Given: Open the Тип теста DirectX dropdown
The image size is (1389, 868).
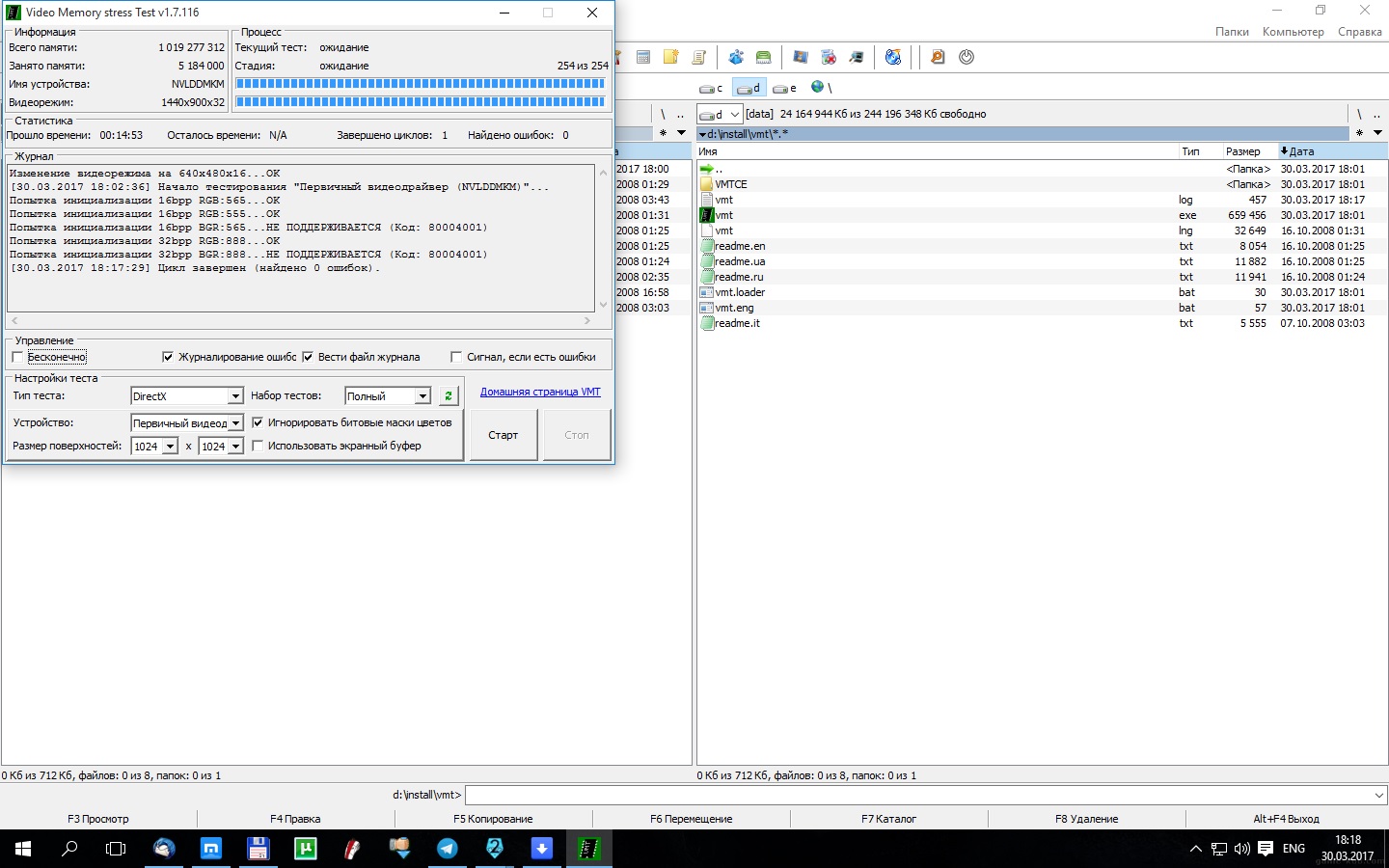Looking at the screenshot, I should [234, 396].
